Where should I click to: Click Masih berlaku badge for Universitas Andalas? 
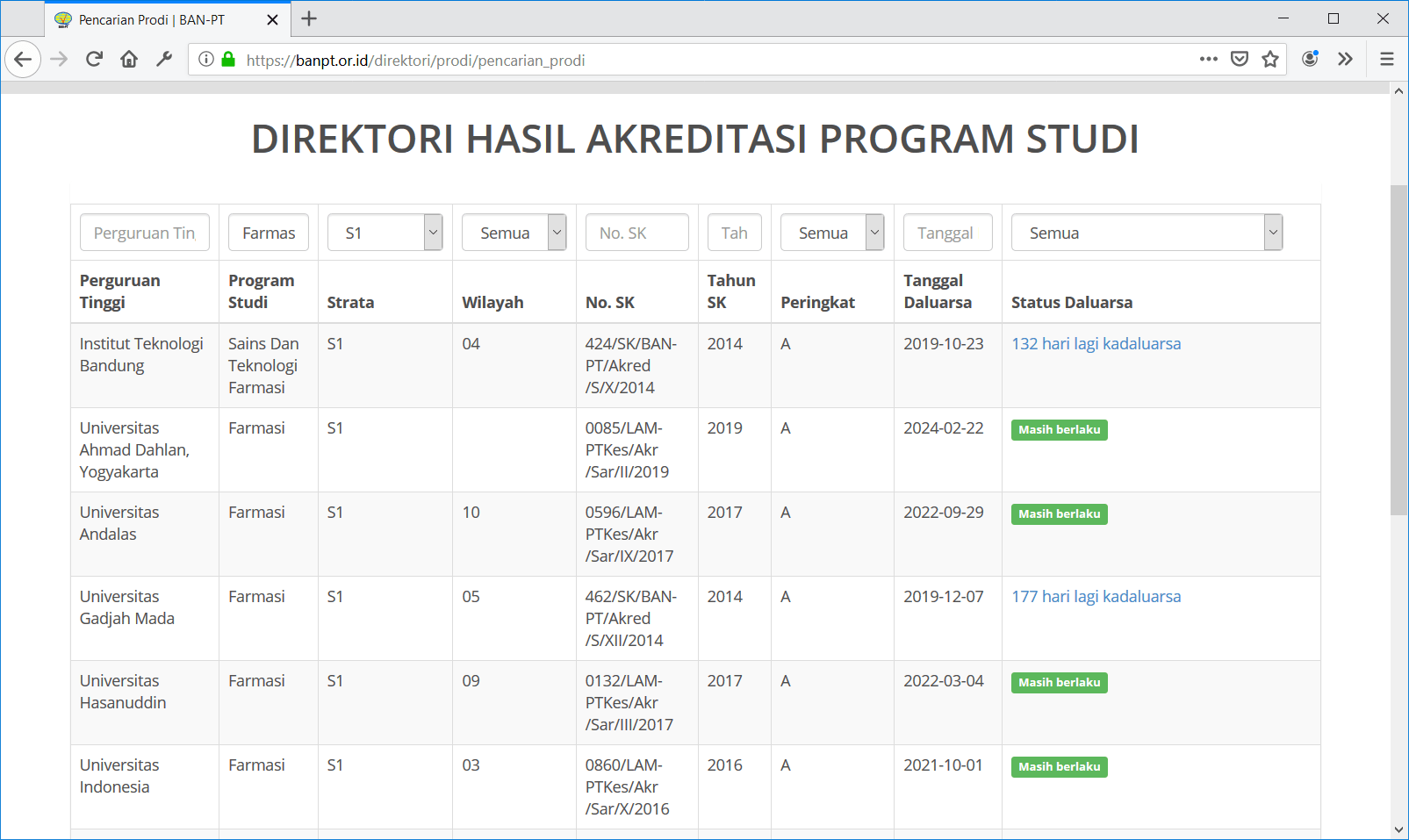[1060, 514]
